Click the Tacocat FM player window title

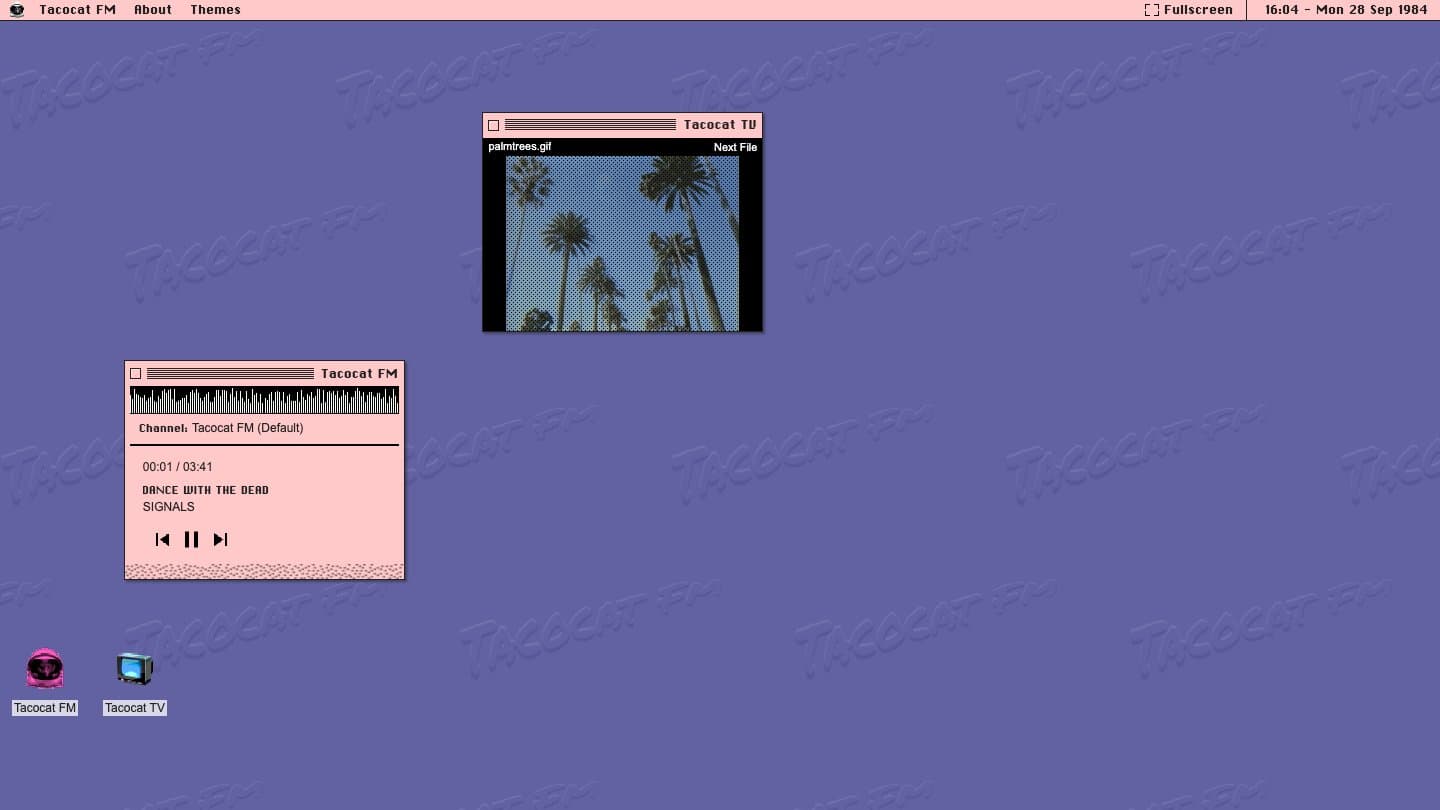pos(359,373)
